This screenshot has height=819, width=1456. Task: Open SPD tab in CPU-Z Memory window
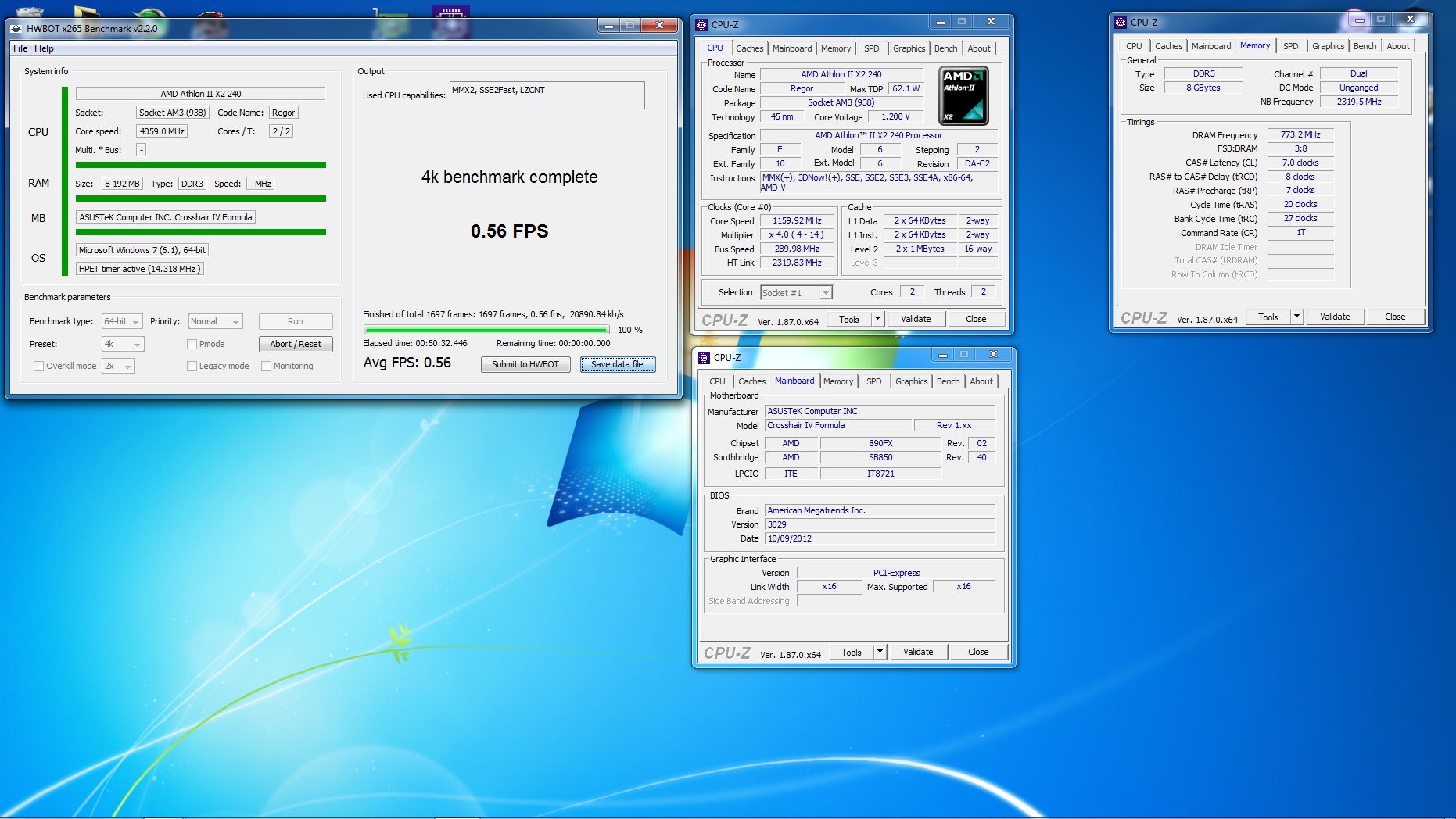[x=1290, y=46]
